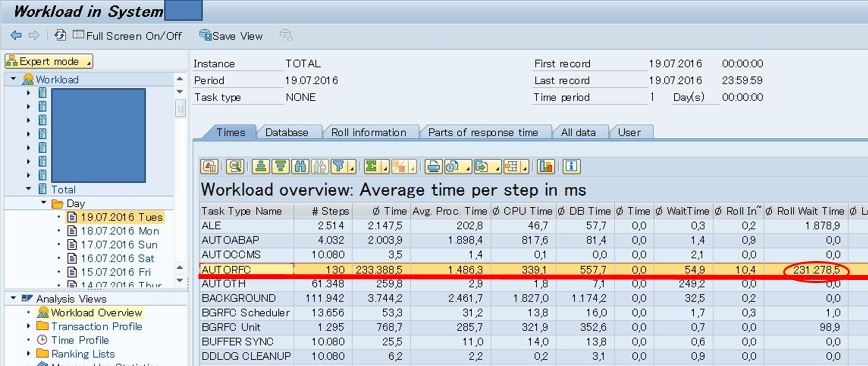868x366 pixels.
Task: Go back with the blue left arrow
Action: click(x=16, y=35)
